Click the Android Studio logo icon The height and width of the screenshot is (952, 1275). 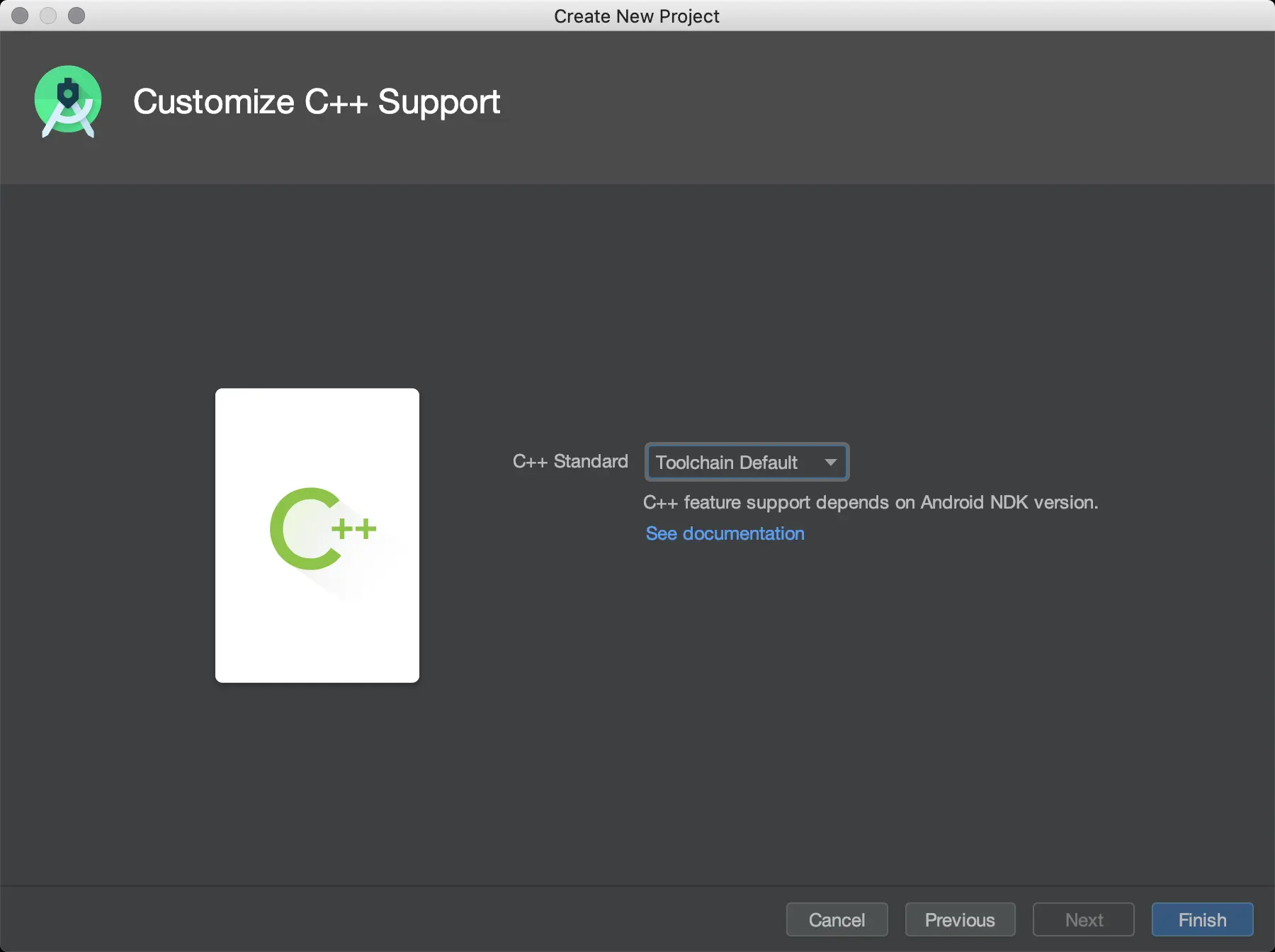(x=68, y=101)
